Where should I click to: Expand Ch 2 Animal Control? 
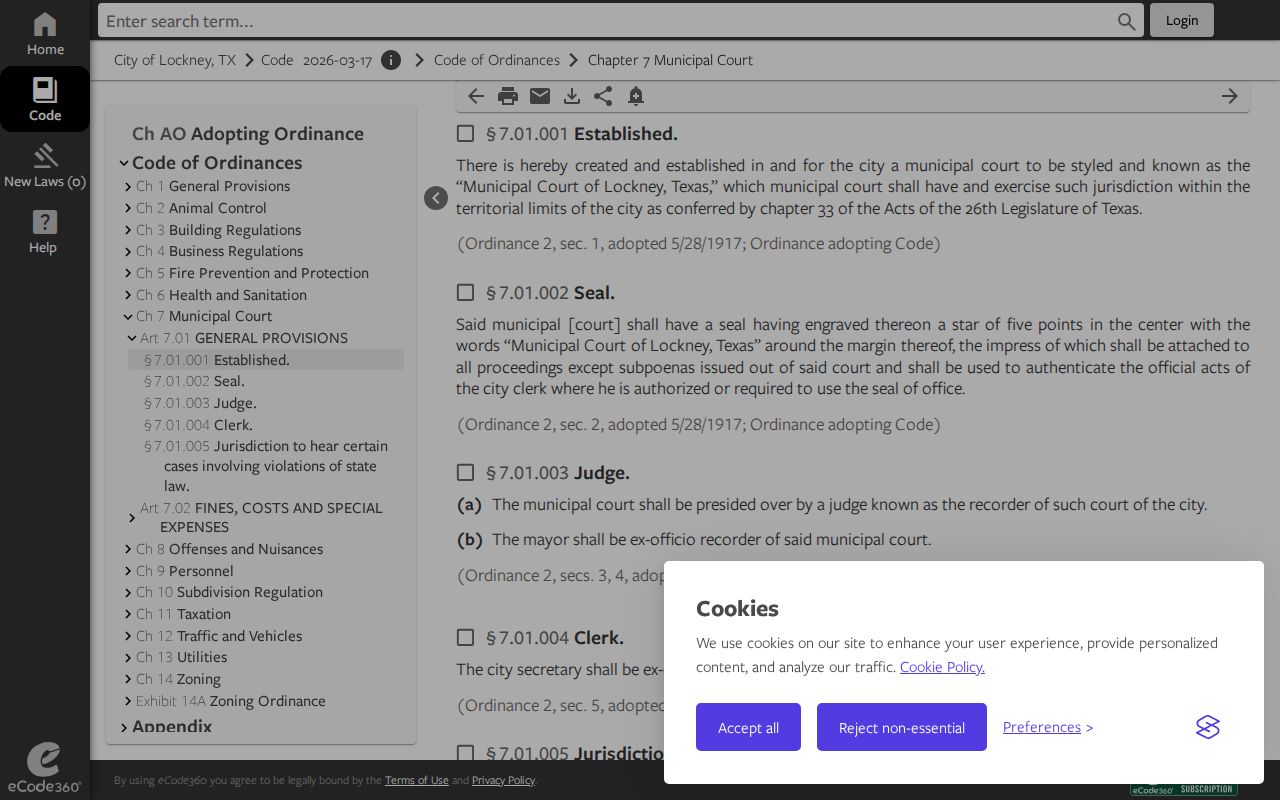pos(128,208)
